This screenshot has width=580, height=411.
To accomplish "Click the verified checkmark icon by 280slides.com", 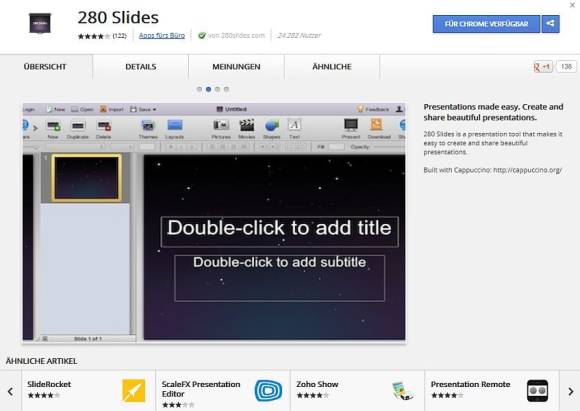I will pyautogui.click(x=202, y=36).
